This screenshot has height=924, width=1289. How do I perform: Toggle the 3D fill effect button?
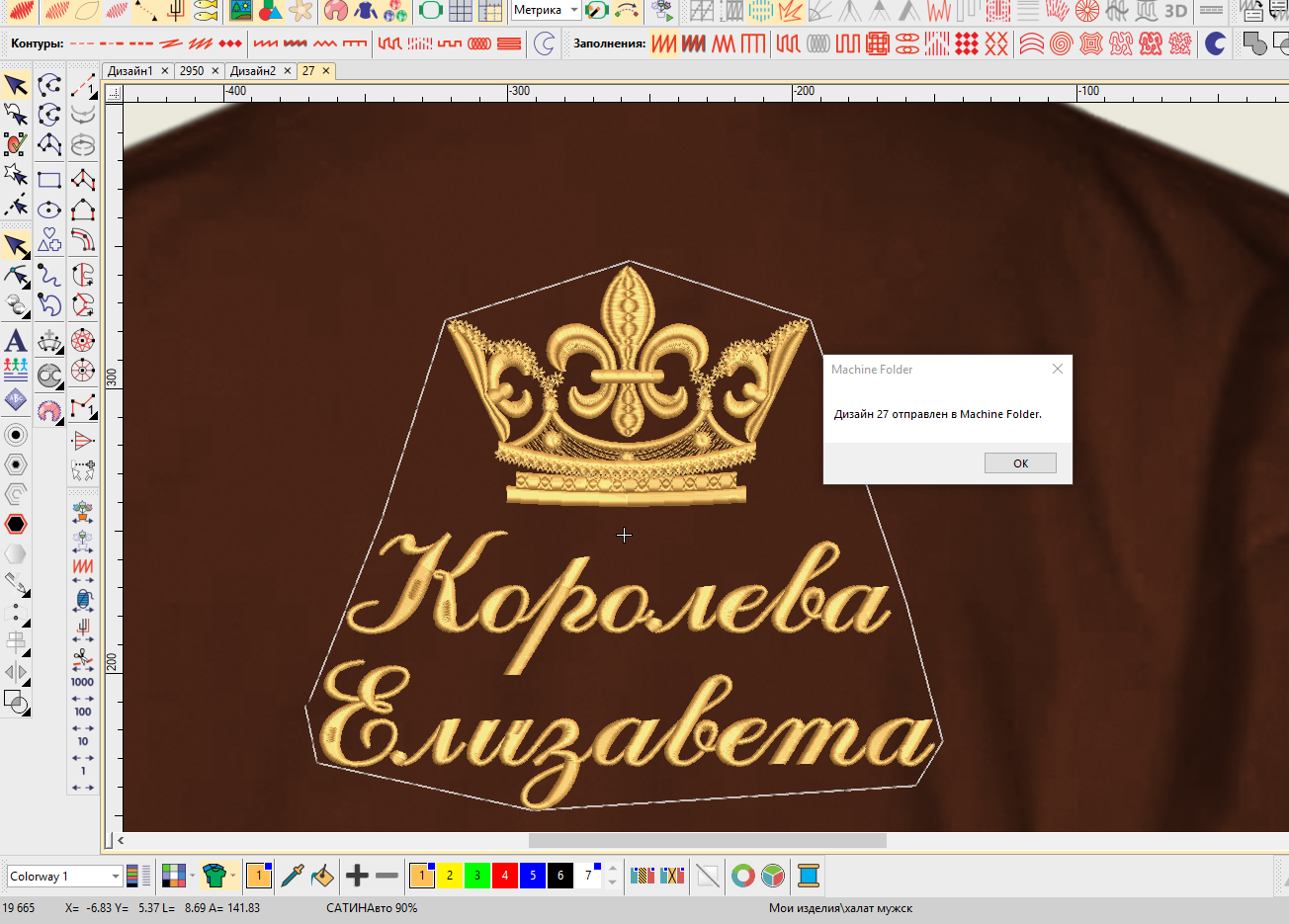(1175, 11)
